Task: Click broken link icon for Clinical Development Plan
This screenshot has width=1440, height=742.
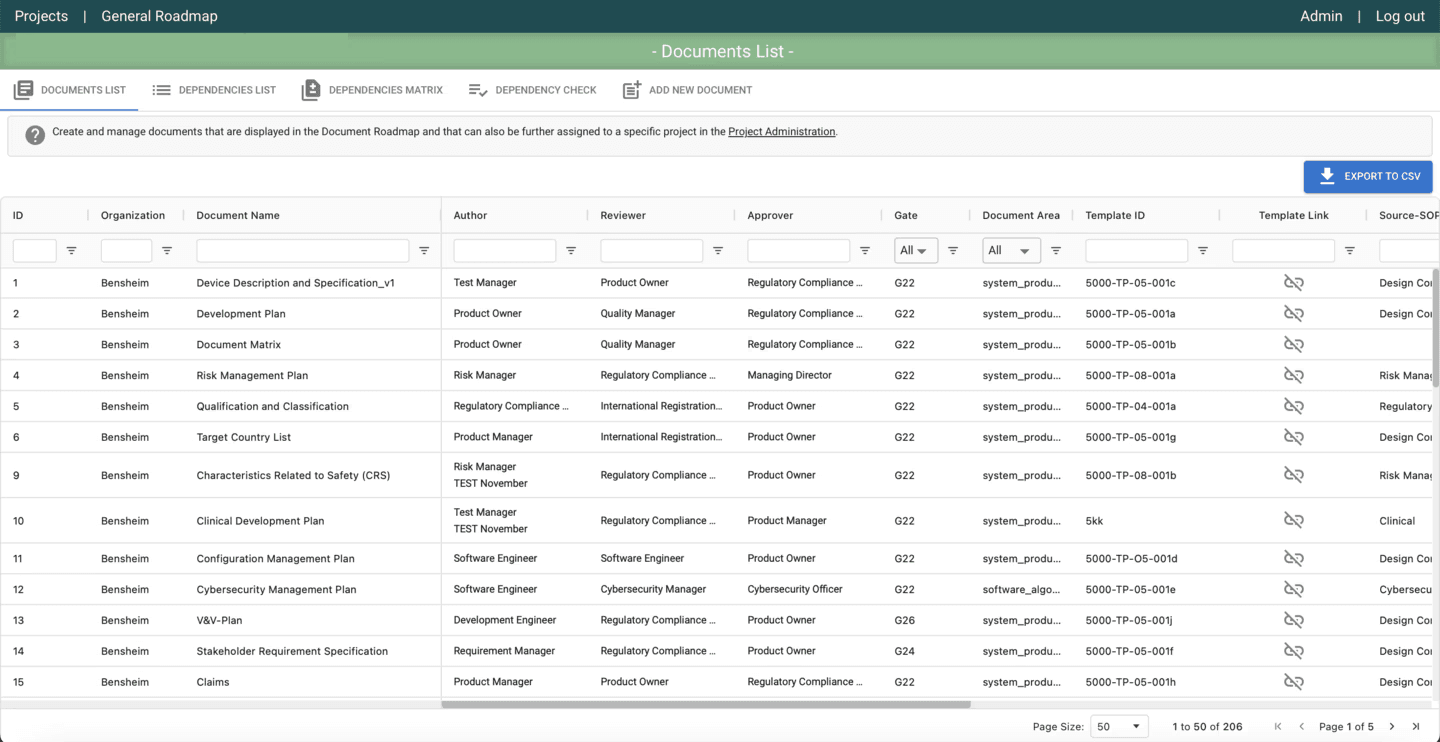Action: coord(1294,521)
